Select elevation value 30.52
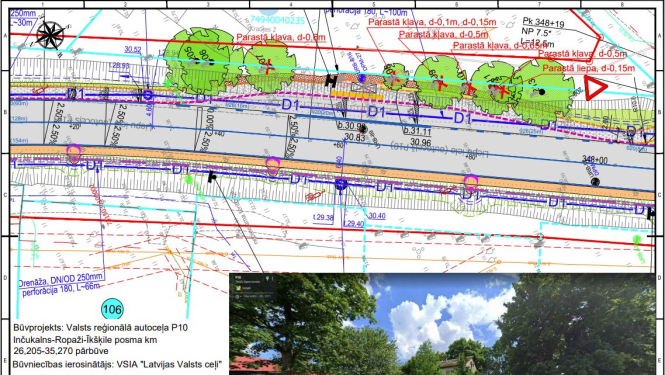 tap(132, 50)
